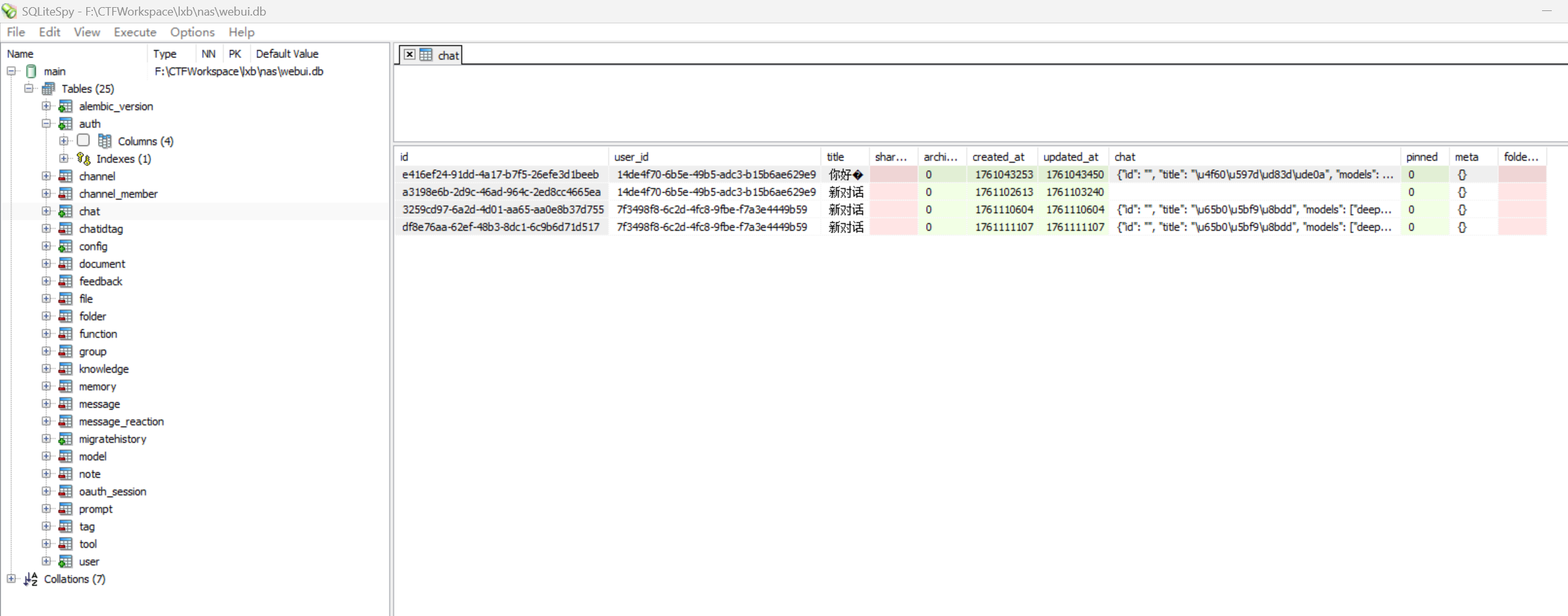Image resolution: width=1568 pixels, height=616 pixels.
Task: Click the Indexes (1) key icon
Action: pyautogui.click(x=83, y=159)
